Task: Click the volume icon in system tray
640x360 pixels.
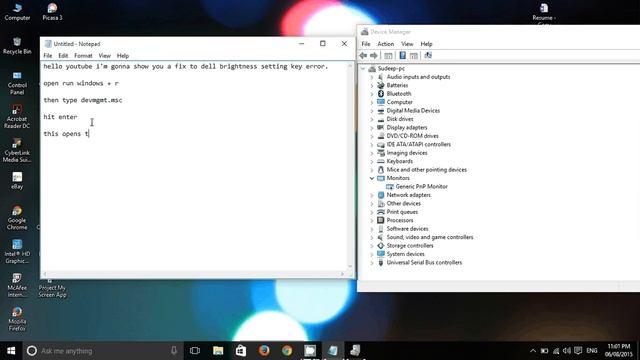Action: click(567, 351)
